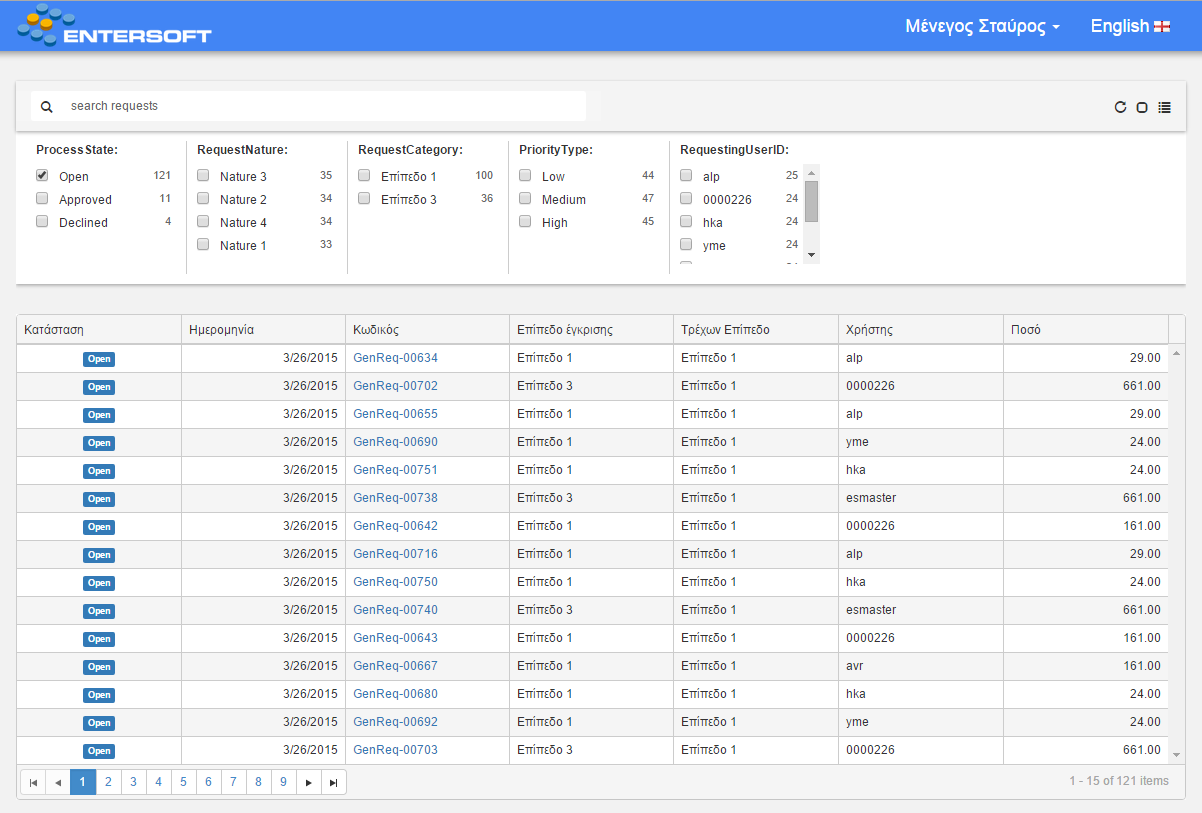Enable the Approved process state filter
This screenshot has width=1202, height=813.
click(42, 198)
